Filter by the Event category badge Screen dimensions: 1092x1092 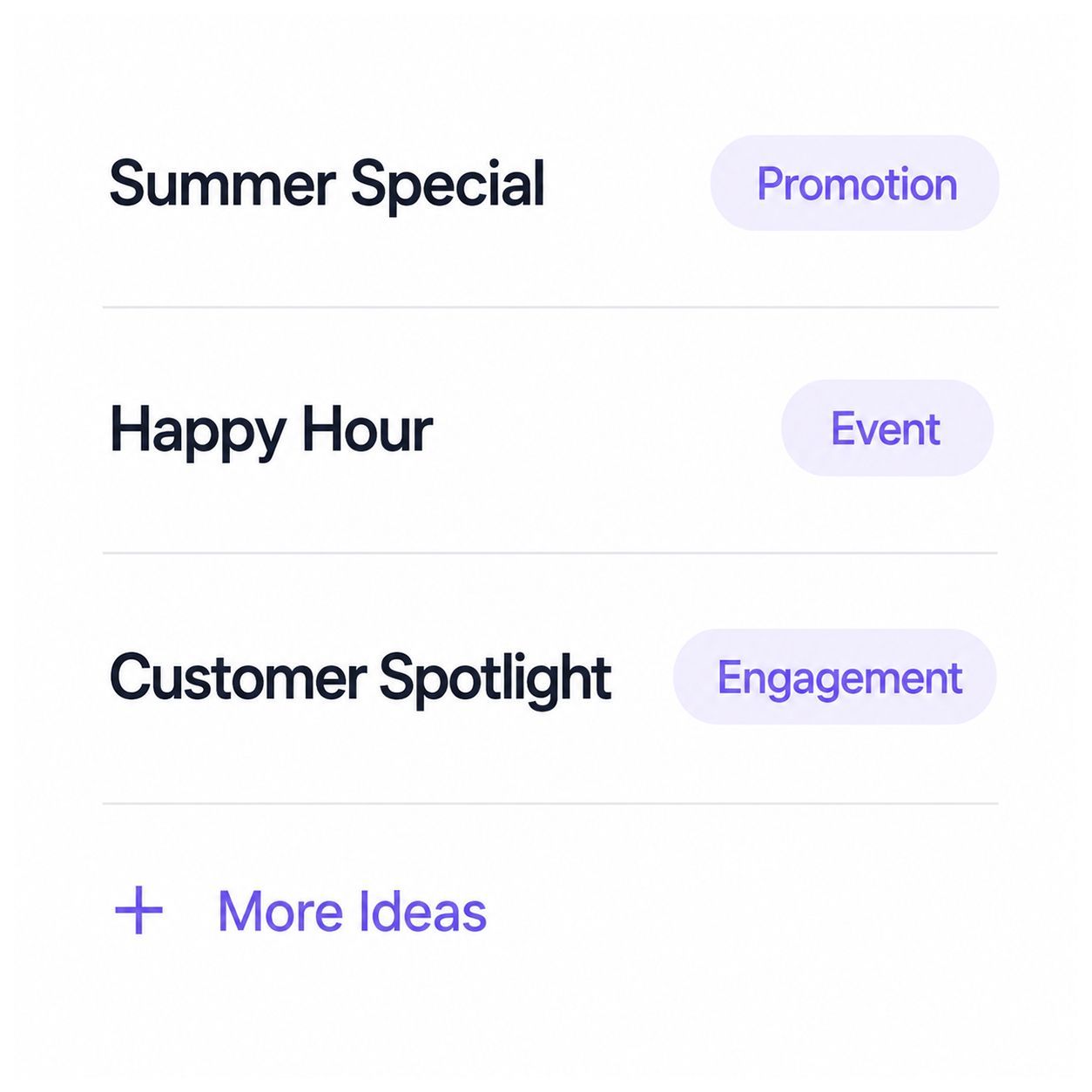(x=886, y=428)
